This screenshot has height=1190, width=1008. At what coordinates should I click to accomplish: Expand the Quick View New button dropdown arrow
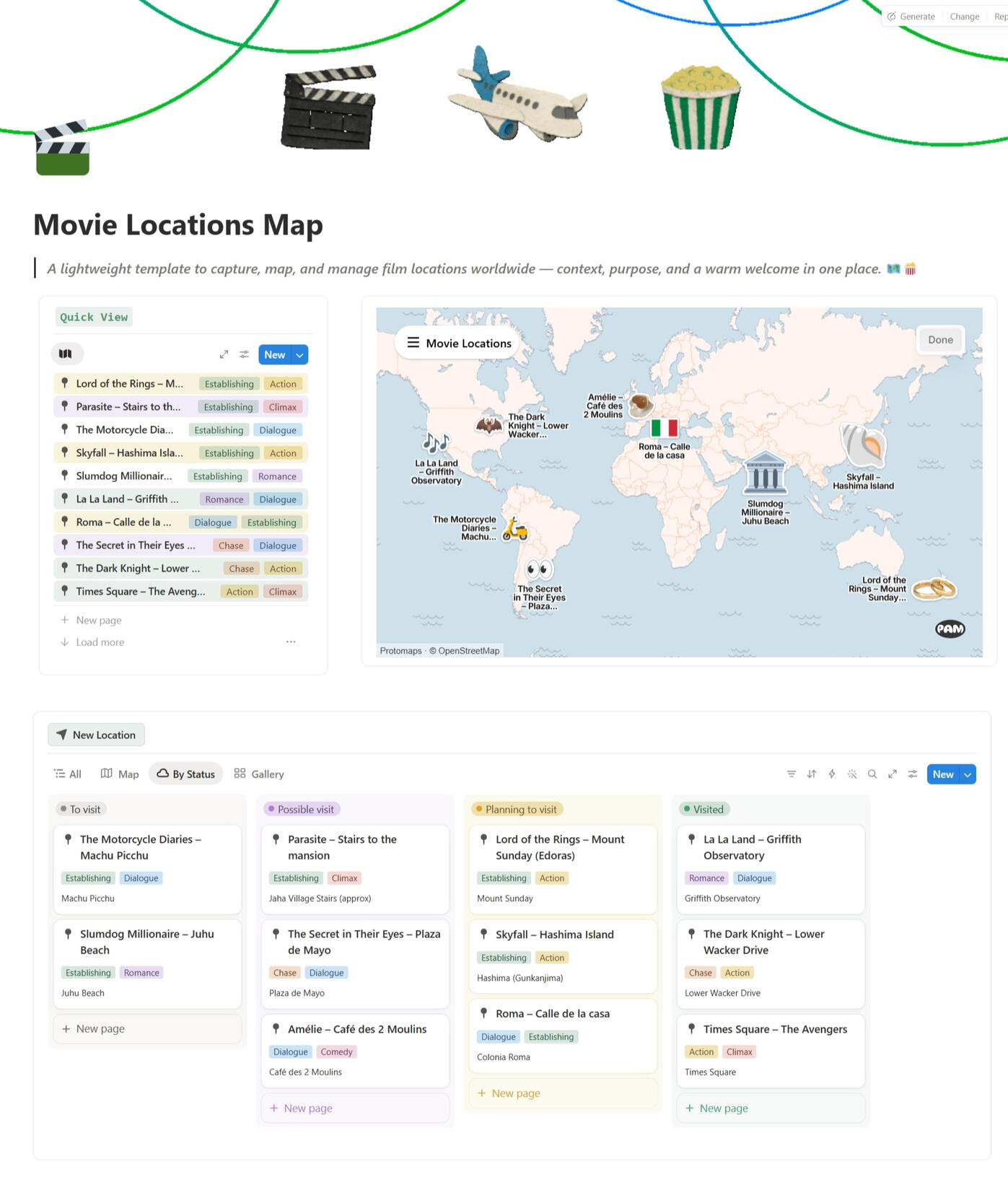(300, 355)
